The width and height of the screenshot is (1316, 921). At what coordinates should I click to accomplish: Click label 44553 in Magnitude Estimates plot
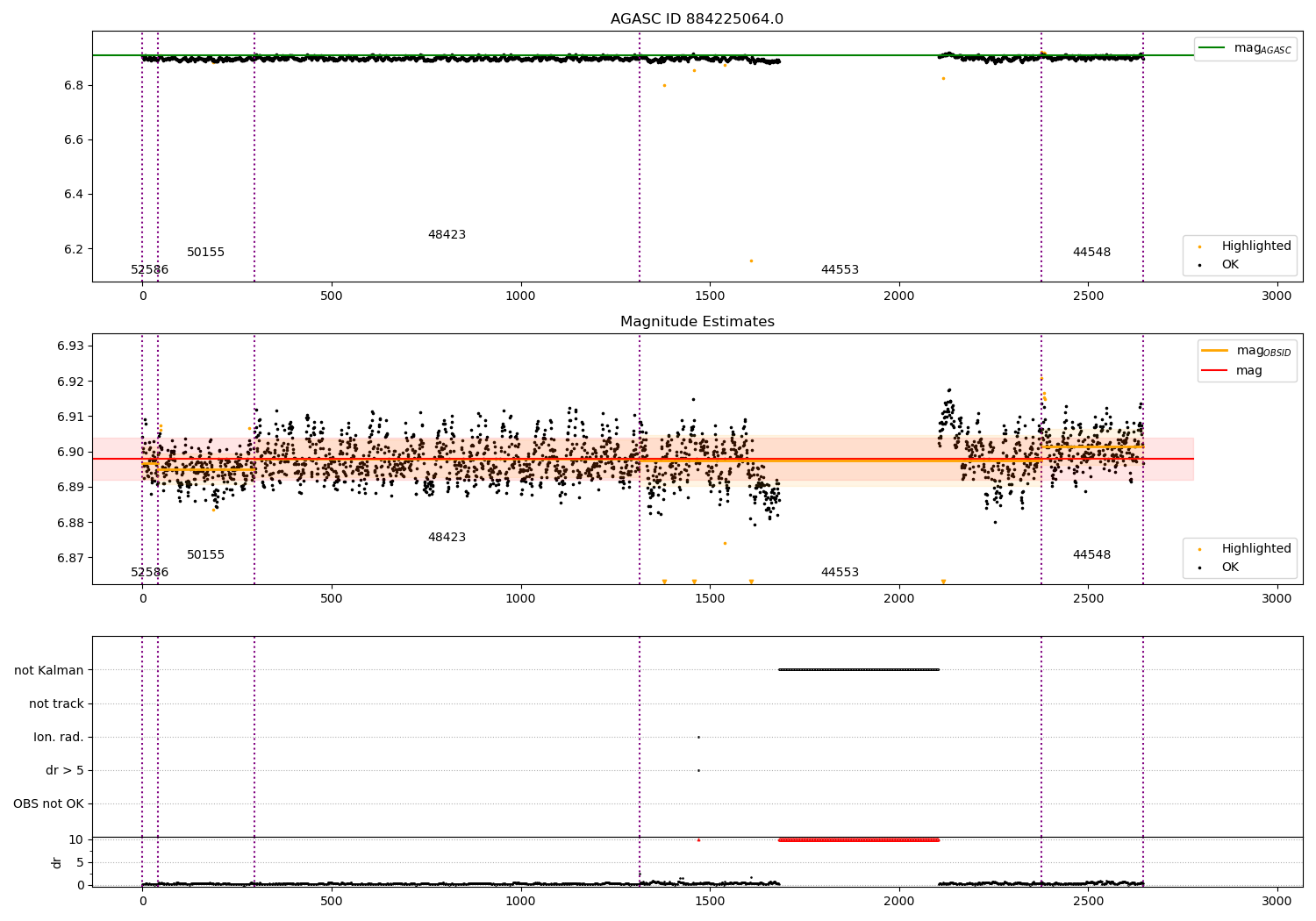tap(840, 573)
